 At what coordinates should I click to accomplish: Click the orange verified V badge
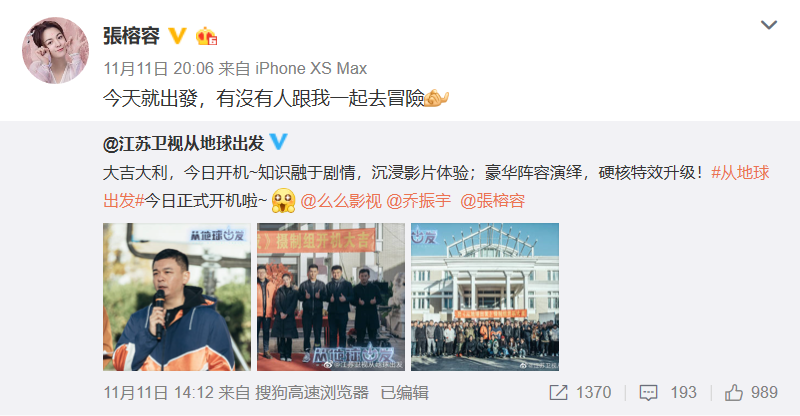(177, 36)
